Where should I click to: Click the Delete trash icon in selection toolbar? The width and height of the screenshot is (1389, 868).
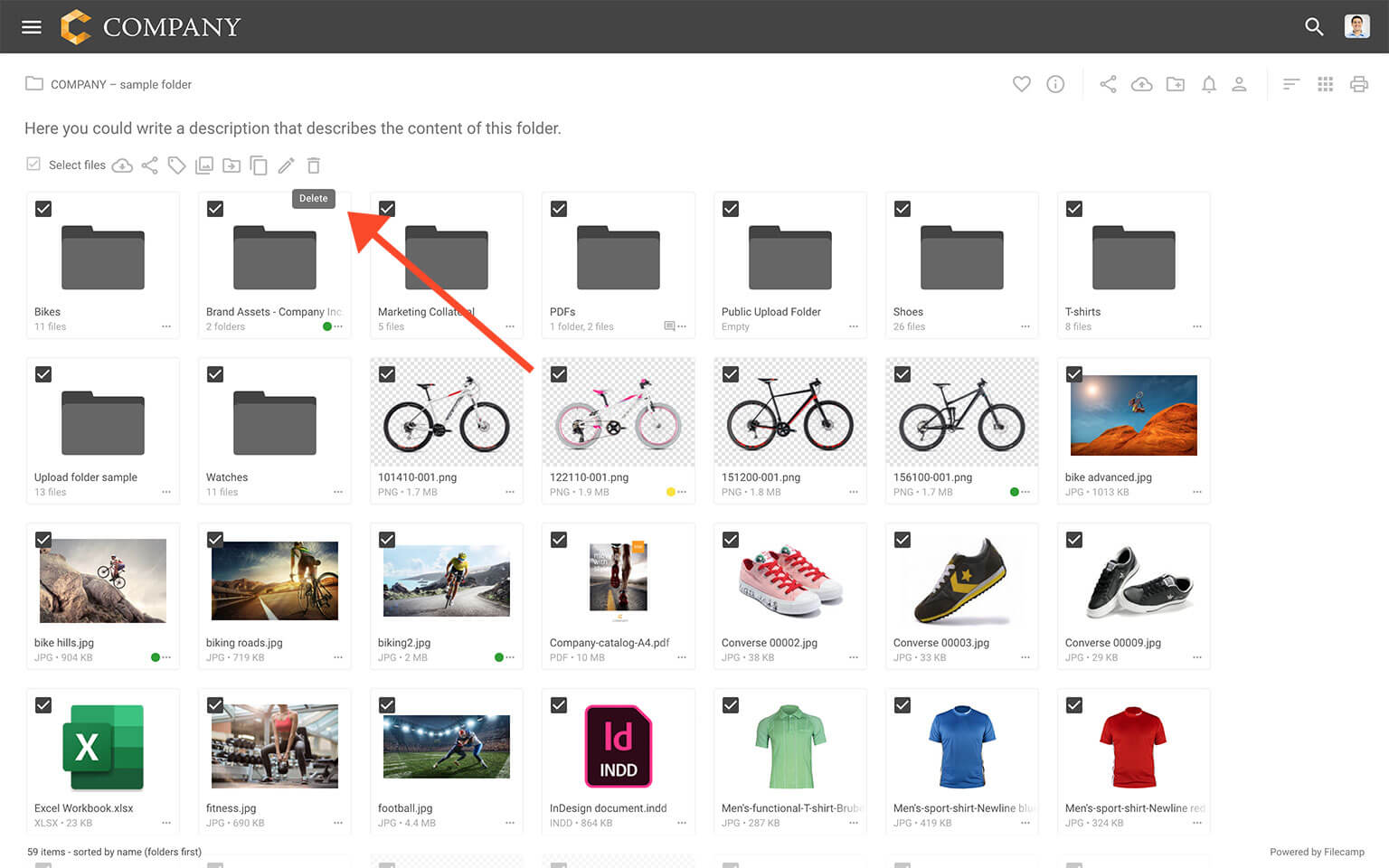314,165
